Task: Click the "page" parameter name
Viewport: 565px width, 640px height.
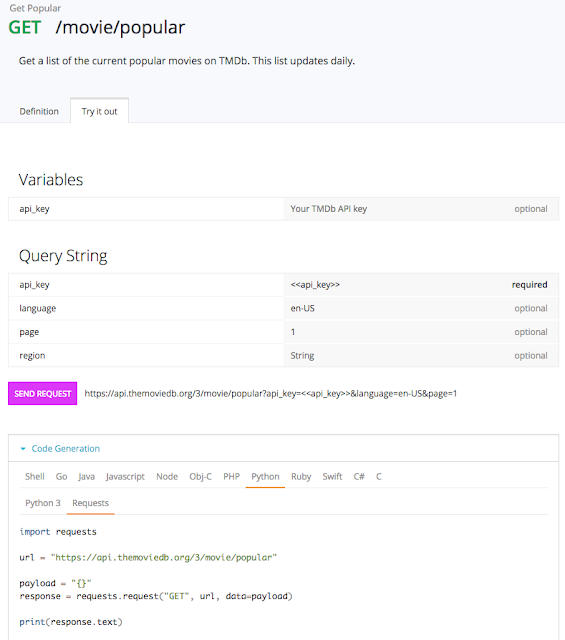Action: pyautogui.click(x=29, y=332)
